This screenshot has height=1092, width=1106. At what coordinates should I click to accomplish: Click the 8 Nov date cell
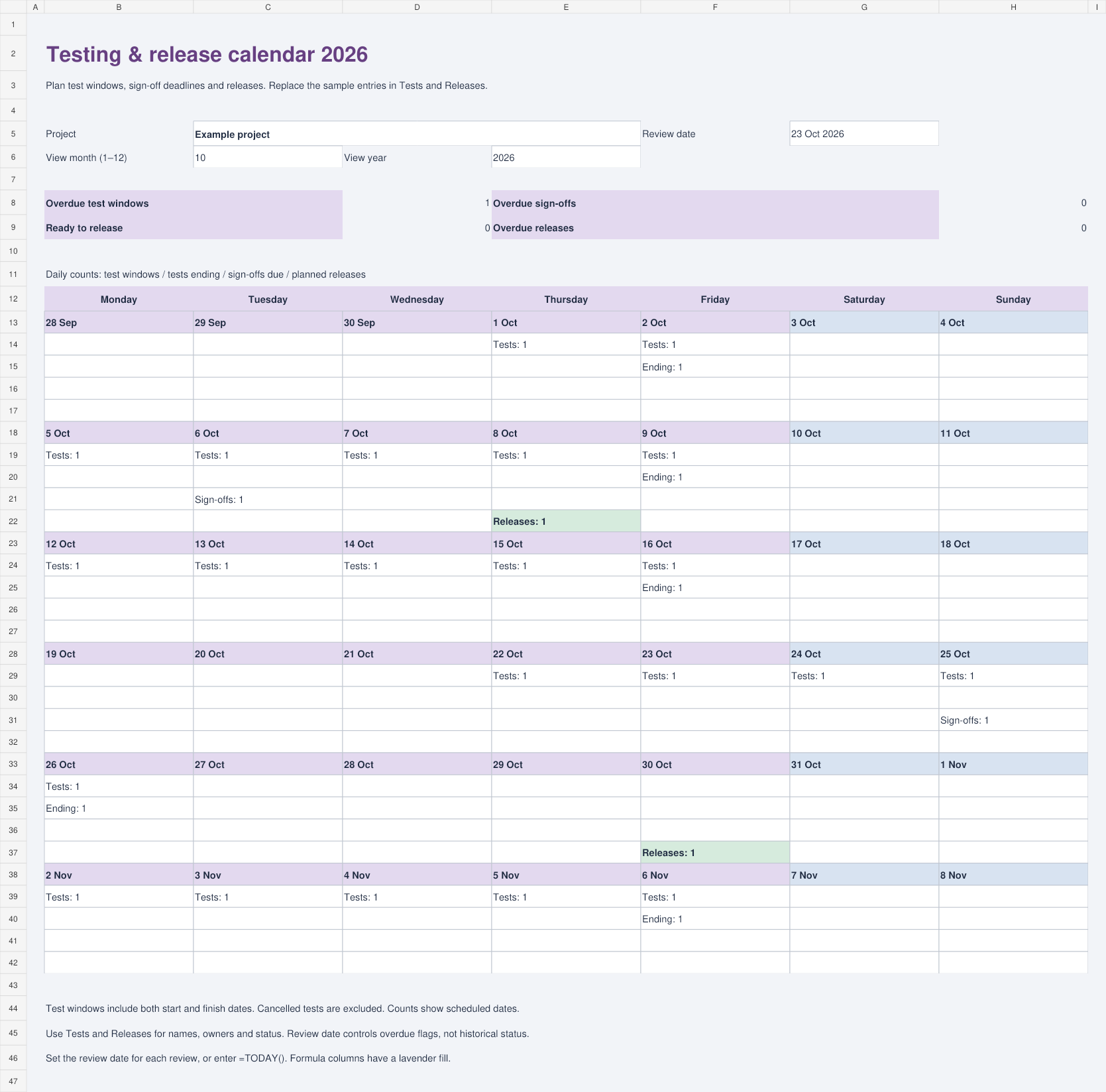click(x=1013, y=875)
